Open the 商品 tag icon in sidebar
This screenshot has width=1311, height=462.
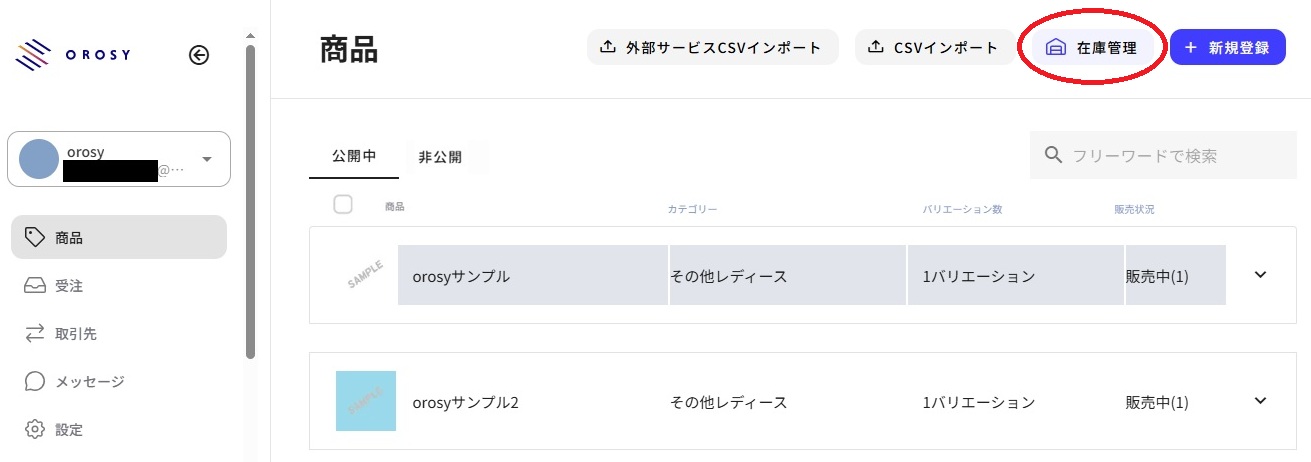(x=35, y=237)
